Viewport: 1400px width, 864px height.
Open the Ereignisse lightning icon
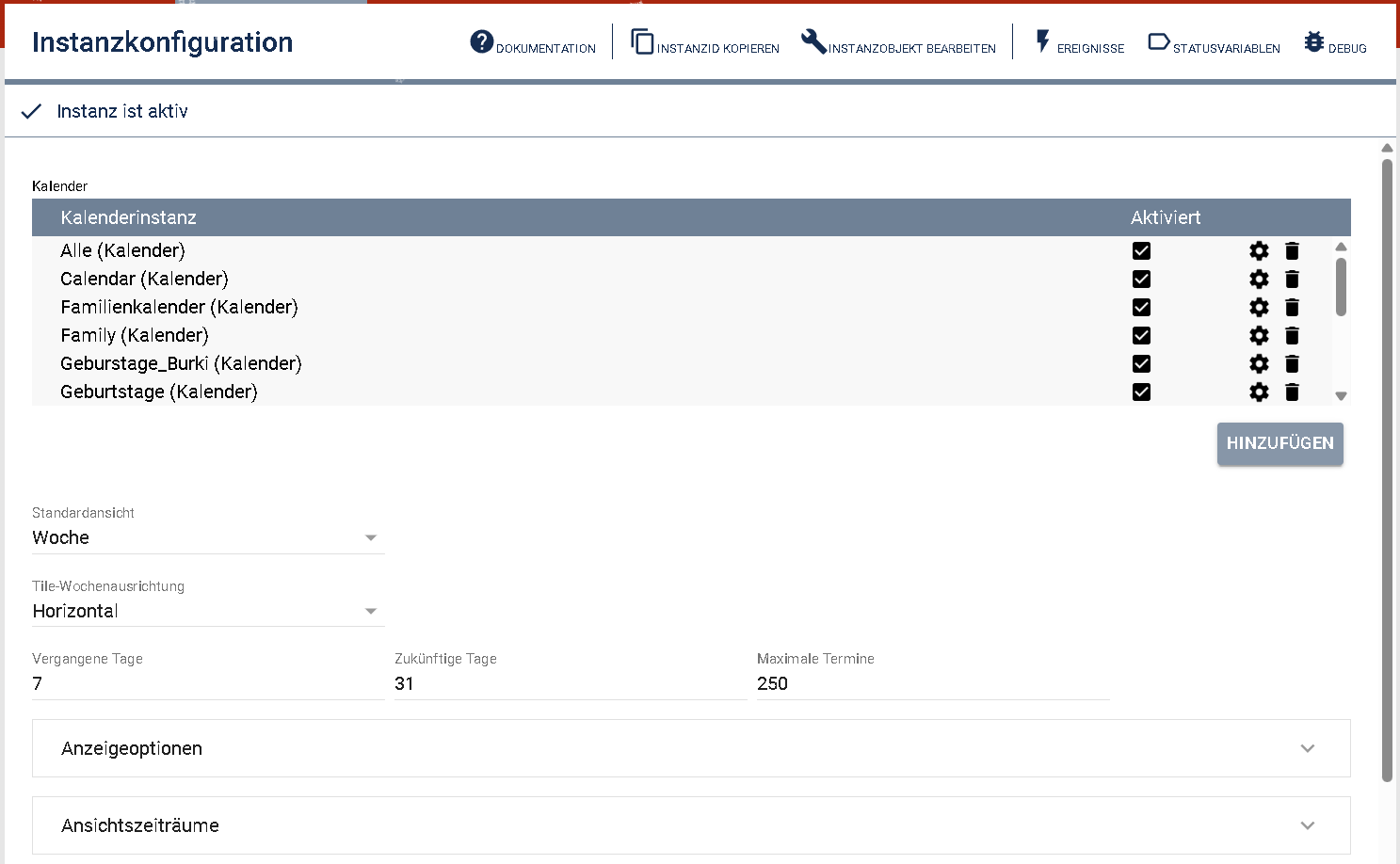coord(1042,42)
